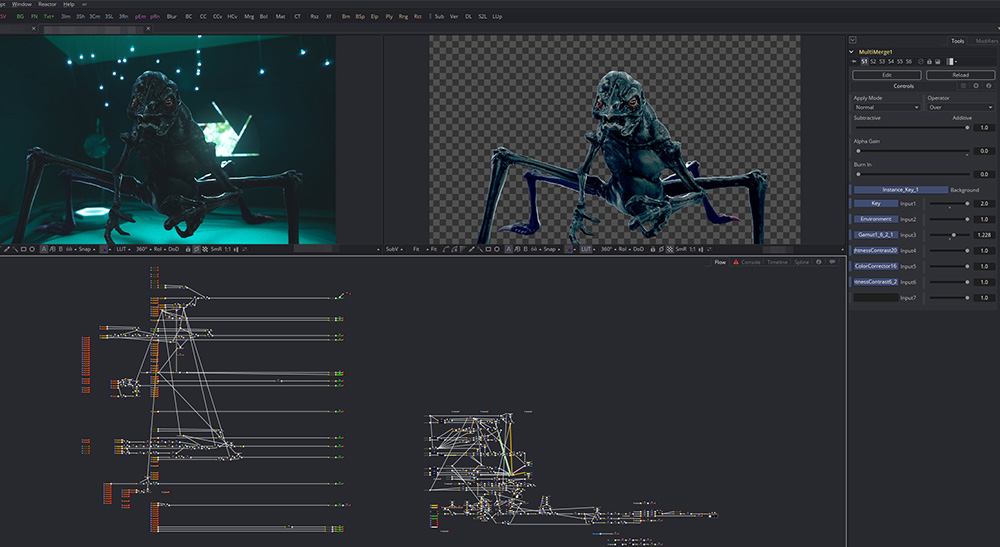Image resolution: width=1000 pixels, height=547 pixels.
Task: Click the Edit button in inspector
Action: [x=886, y=75]
